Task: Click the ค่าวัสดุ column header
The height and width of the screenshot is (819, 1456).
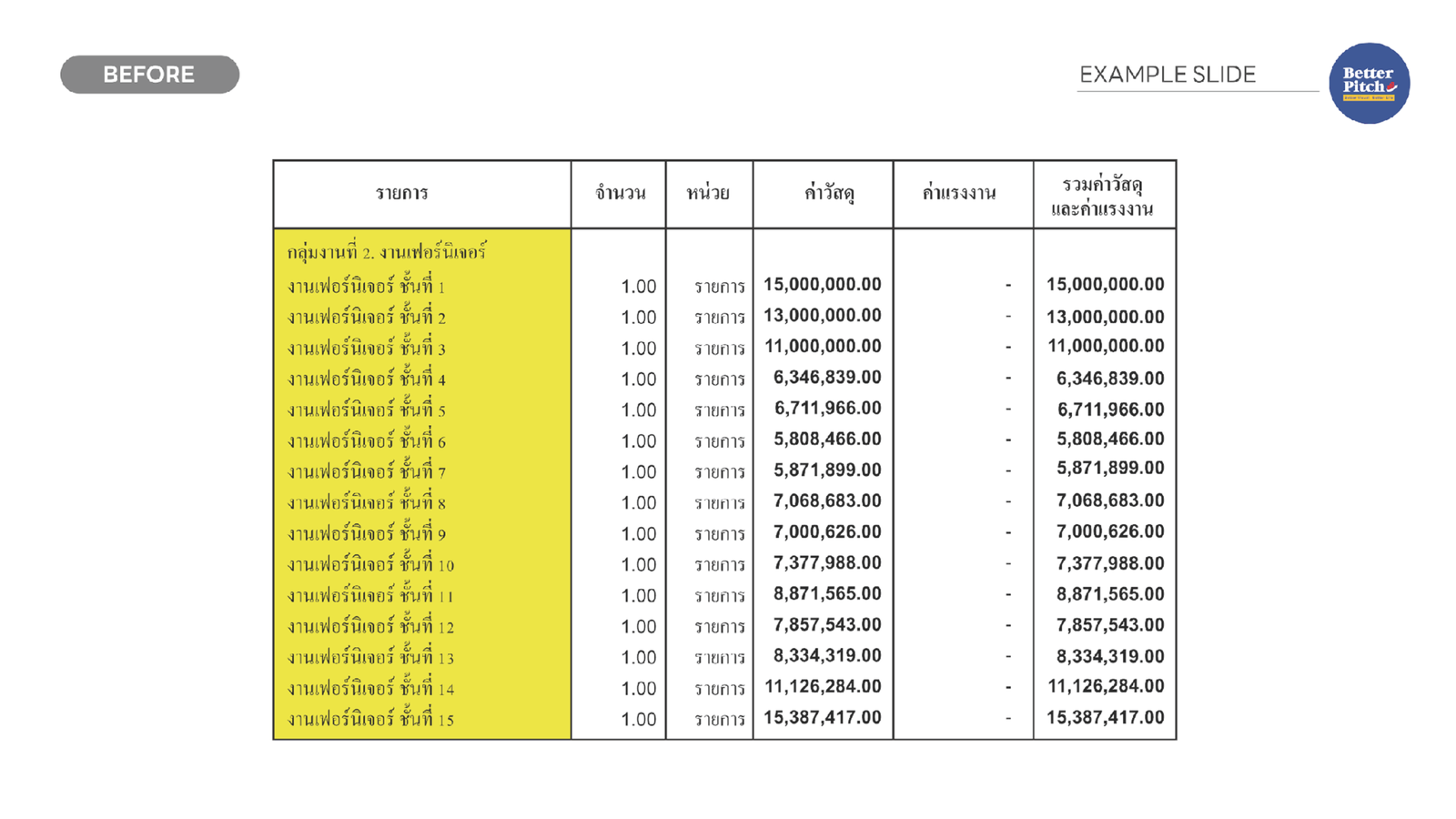Action: [828, 193]
